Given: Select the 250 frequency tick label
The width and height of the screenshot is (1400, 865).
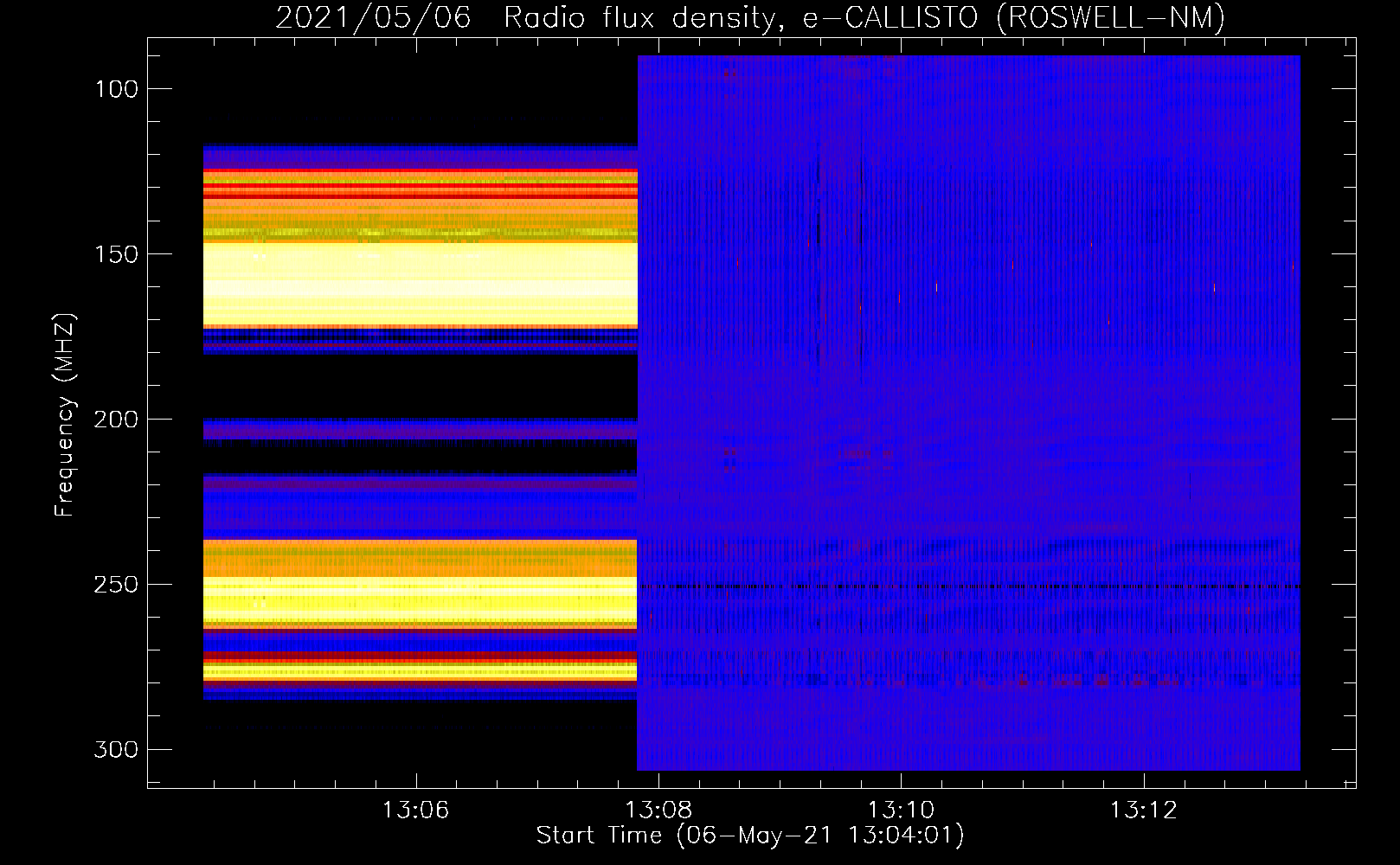Looking at the screenshot, I should (x=116, y=585).
